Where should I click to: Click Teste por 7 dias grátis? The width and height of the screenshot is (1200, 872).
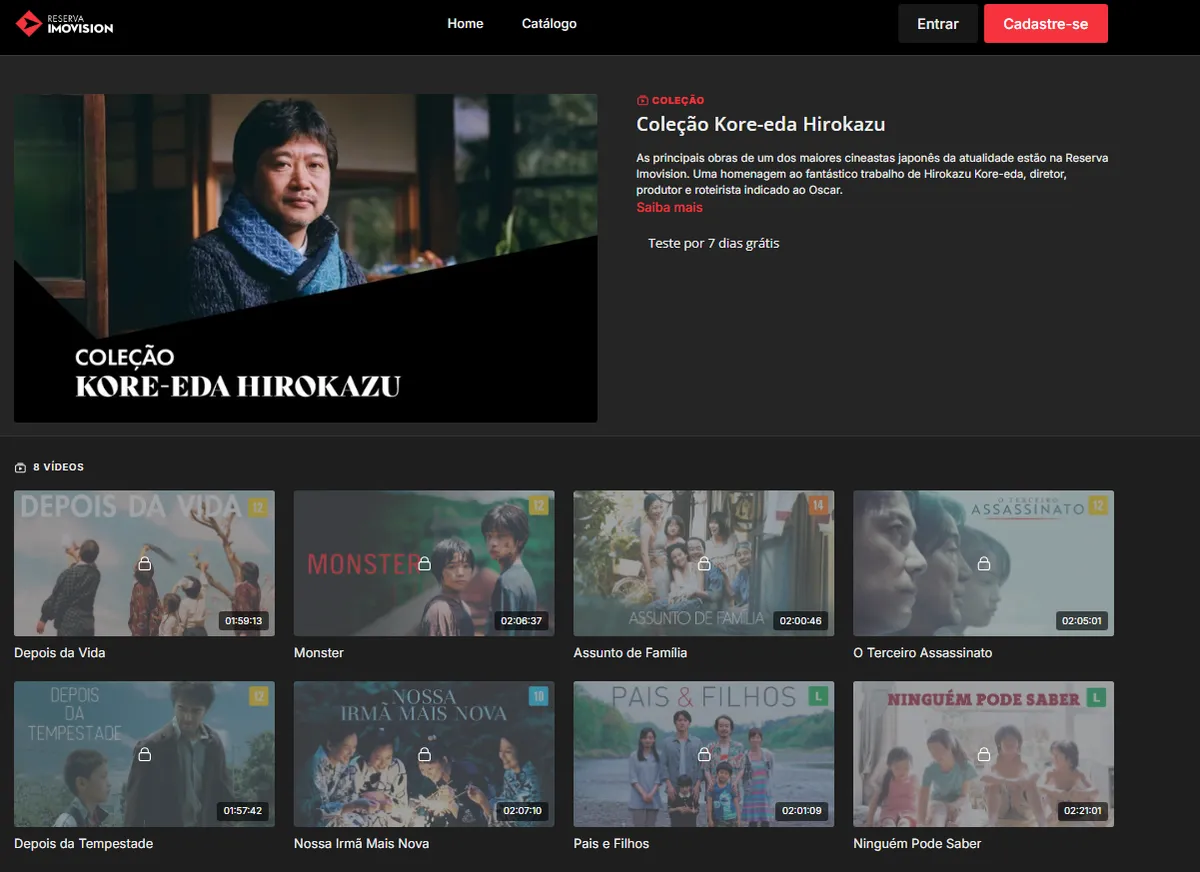[713, 243]
